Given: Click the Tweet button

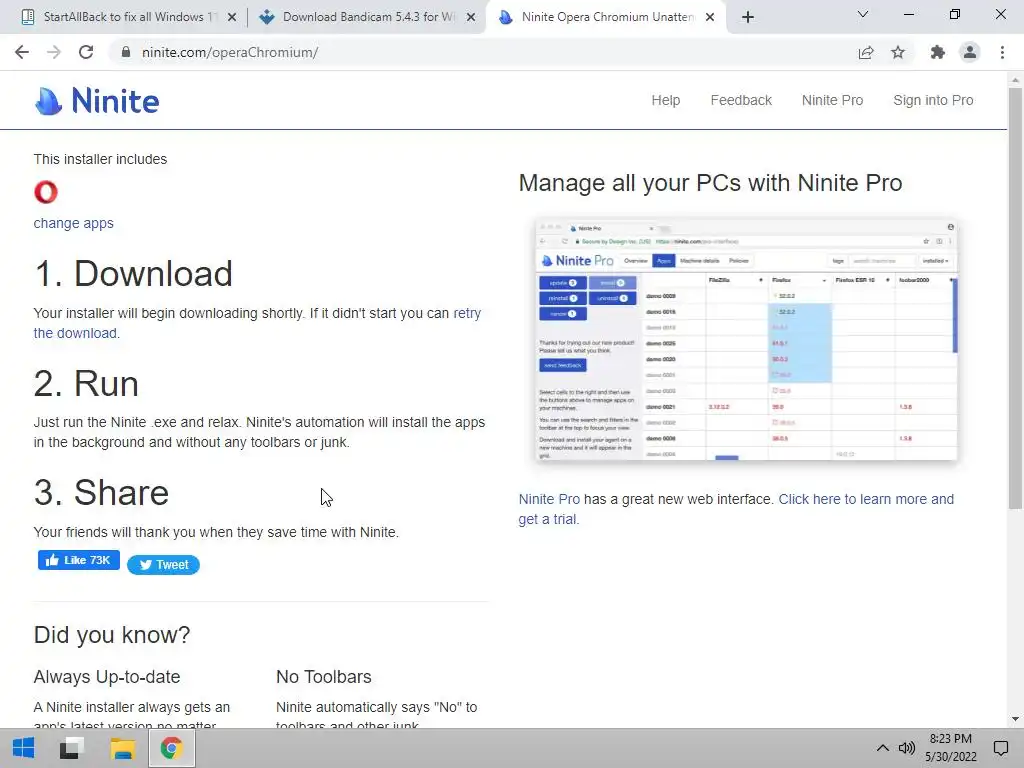Looking at the screenshot, I should point(163,565).
